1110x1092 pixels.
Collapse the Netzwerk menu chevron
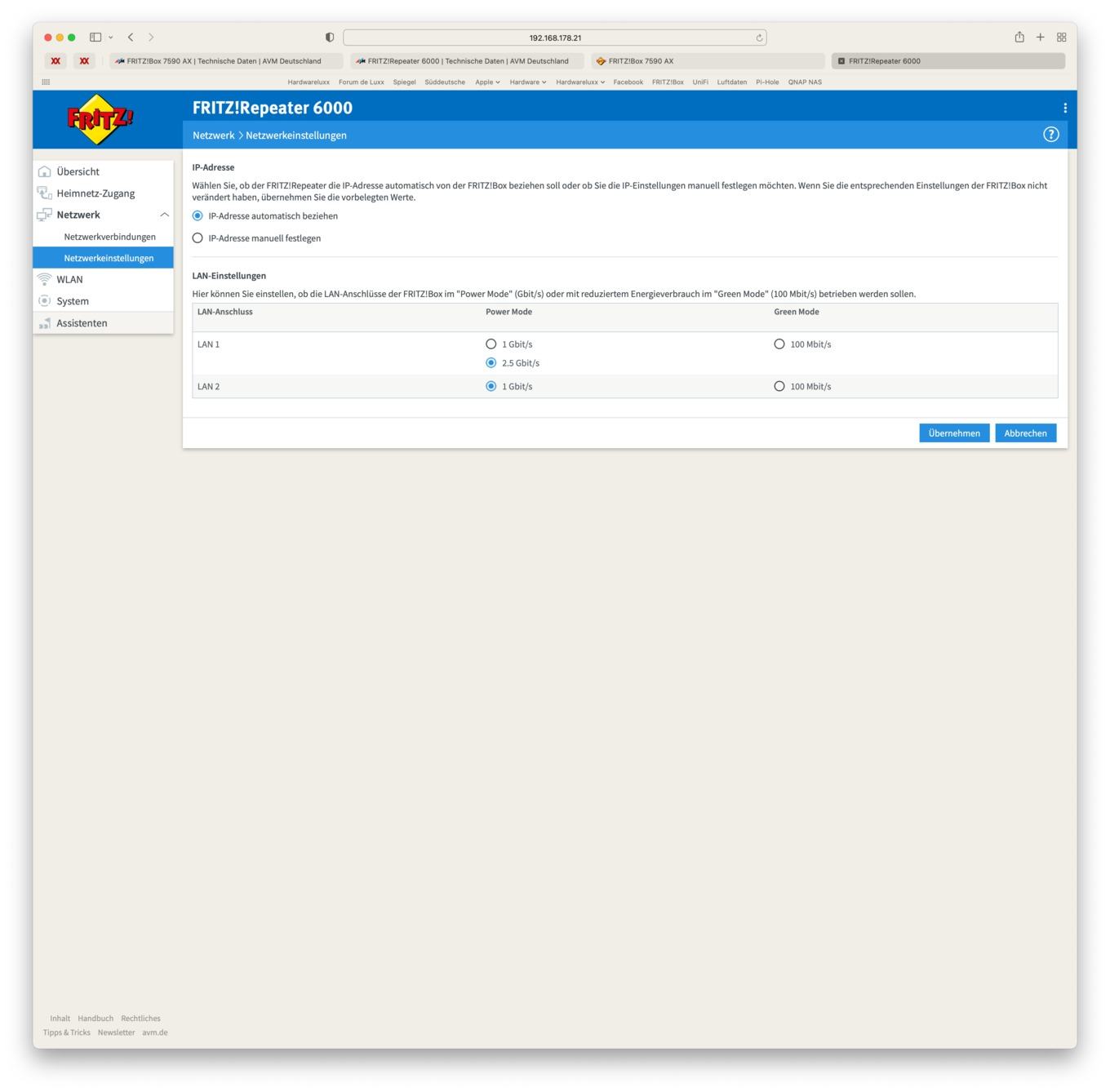(164, 215)
